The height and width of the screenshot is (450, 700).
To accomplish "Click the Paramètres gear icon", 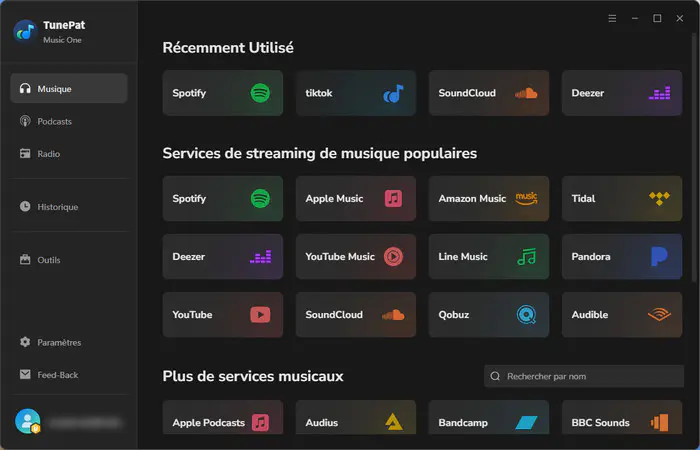I will (25, 342).
